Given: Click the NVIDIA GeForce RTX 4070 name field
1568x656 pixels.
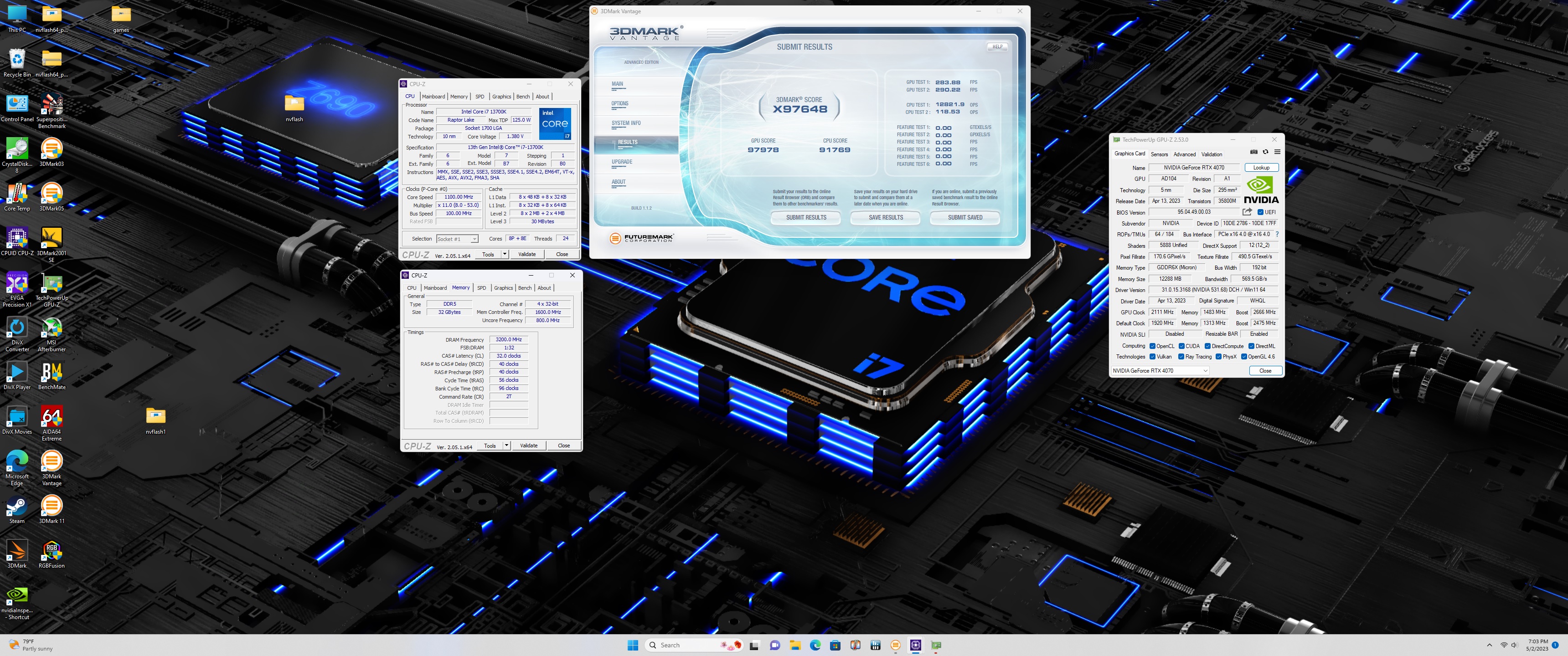Looking at the screenshot, I should click(1194, 167).
